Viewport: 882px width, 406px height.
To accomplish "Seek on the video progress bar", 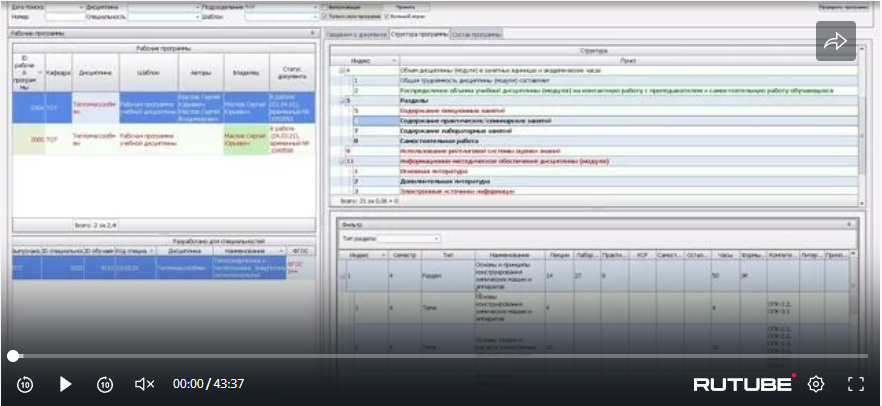I will (440, 356).
